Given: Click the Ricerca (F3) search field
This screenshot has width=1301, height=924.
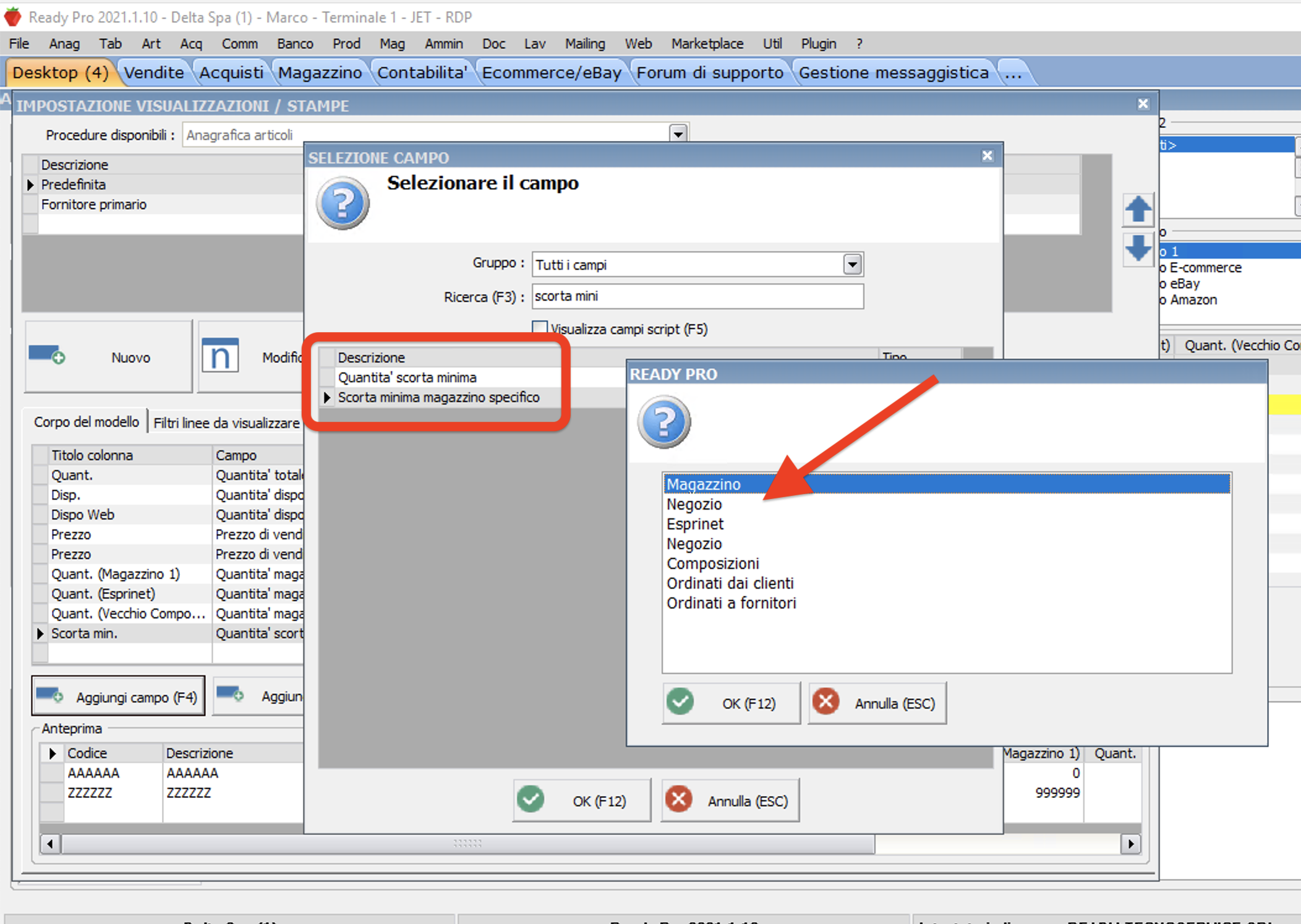Looking at the screenshot, I should [x=697, y=296].
